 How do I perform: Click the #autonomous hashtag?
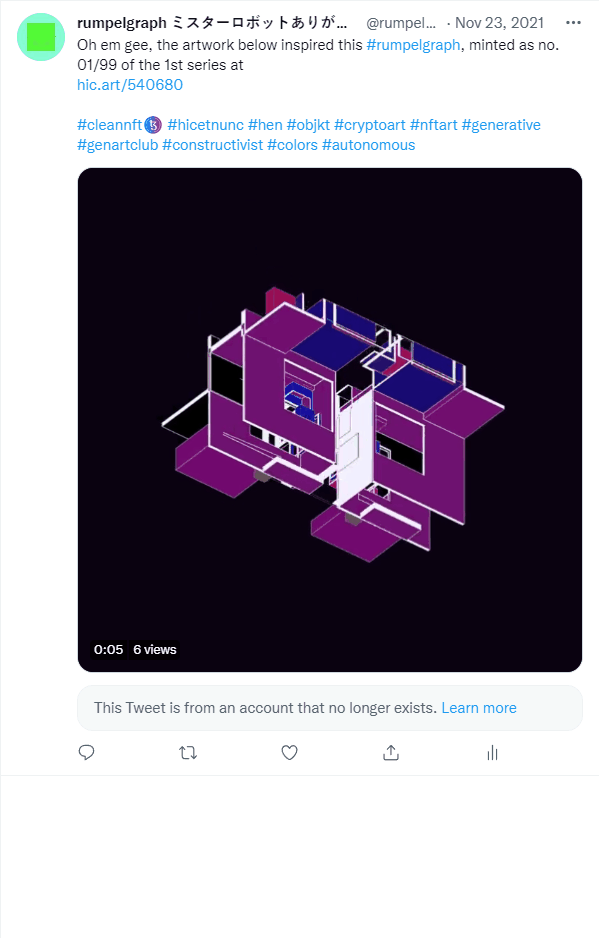(369, 145)
